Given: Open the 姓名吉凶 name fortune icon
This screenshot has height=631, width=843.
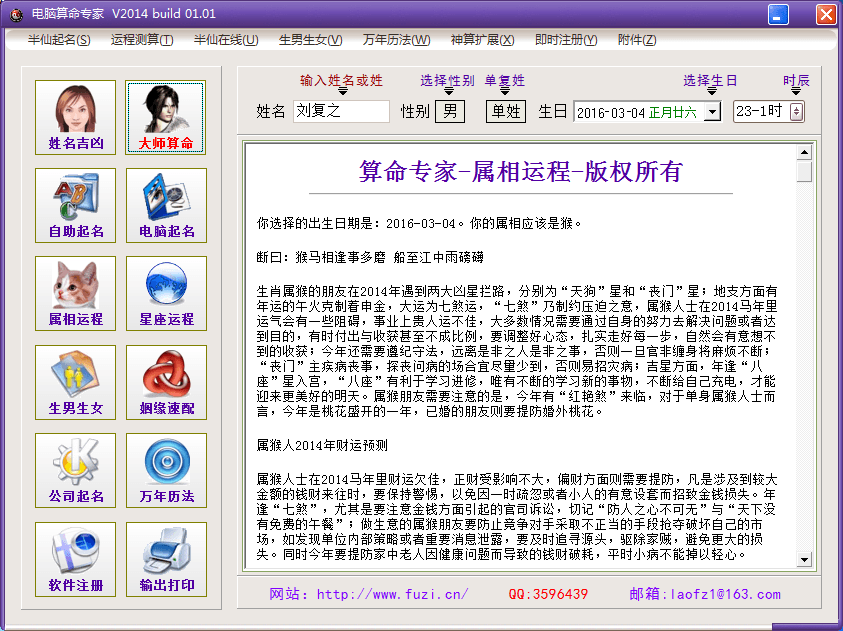Looking at the screenshot, I should 75,117.
